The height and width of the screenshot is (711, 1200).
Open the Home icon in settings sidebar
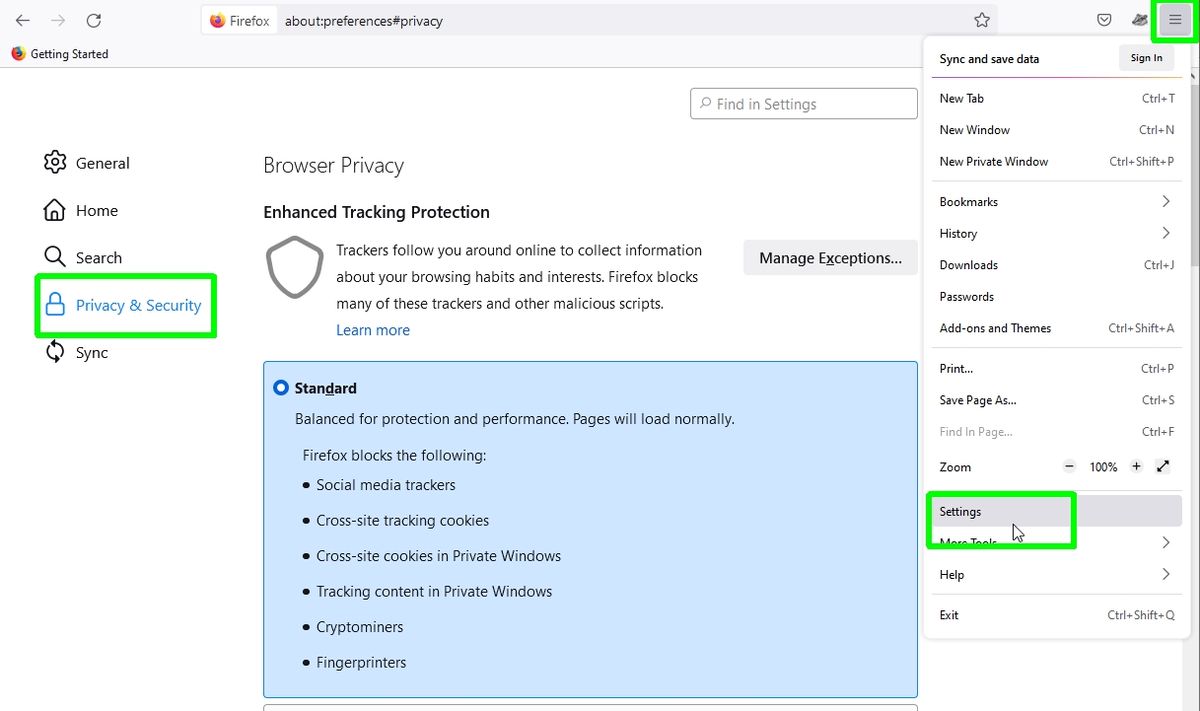tap(55, 210)
